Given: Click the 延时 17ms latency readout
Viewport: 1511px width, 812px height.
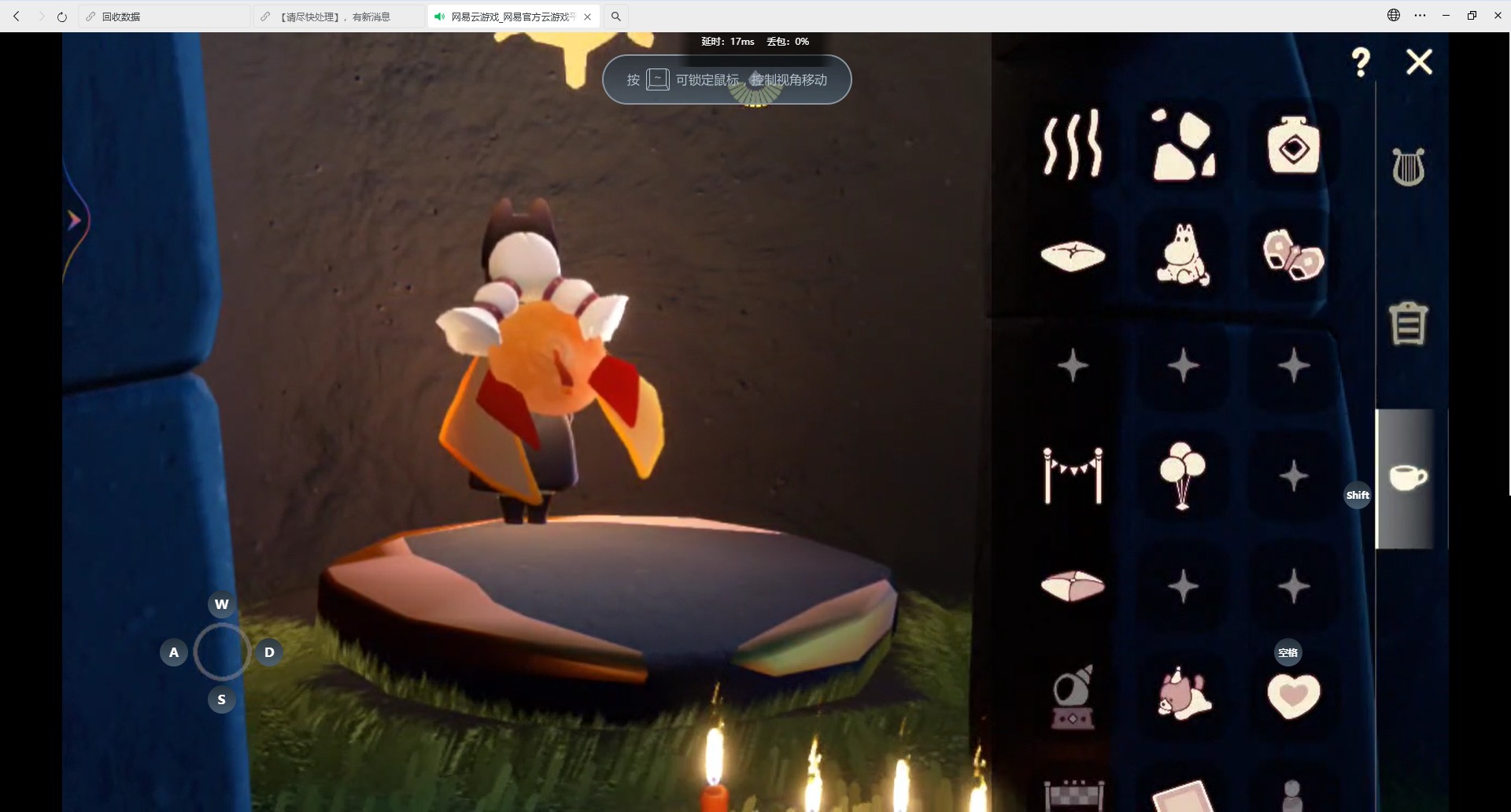Looking at the screenshot, I should (728, 42).
